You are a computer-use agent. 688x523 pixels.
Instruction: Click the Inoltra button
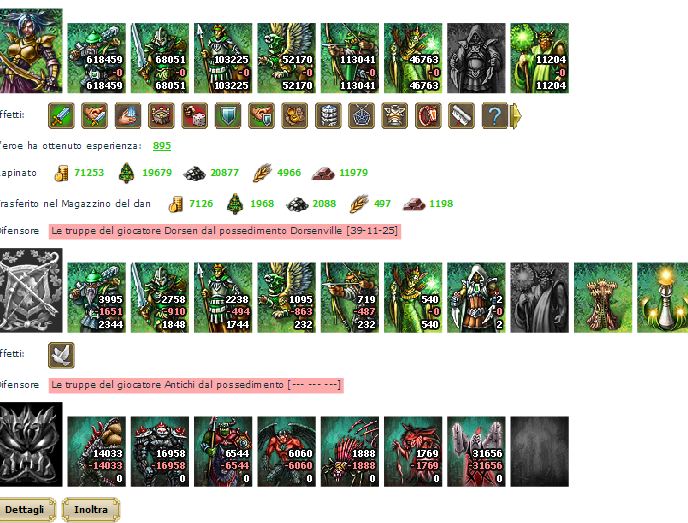(91, 509)
